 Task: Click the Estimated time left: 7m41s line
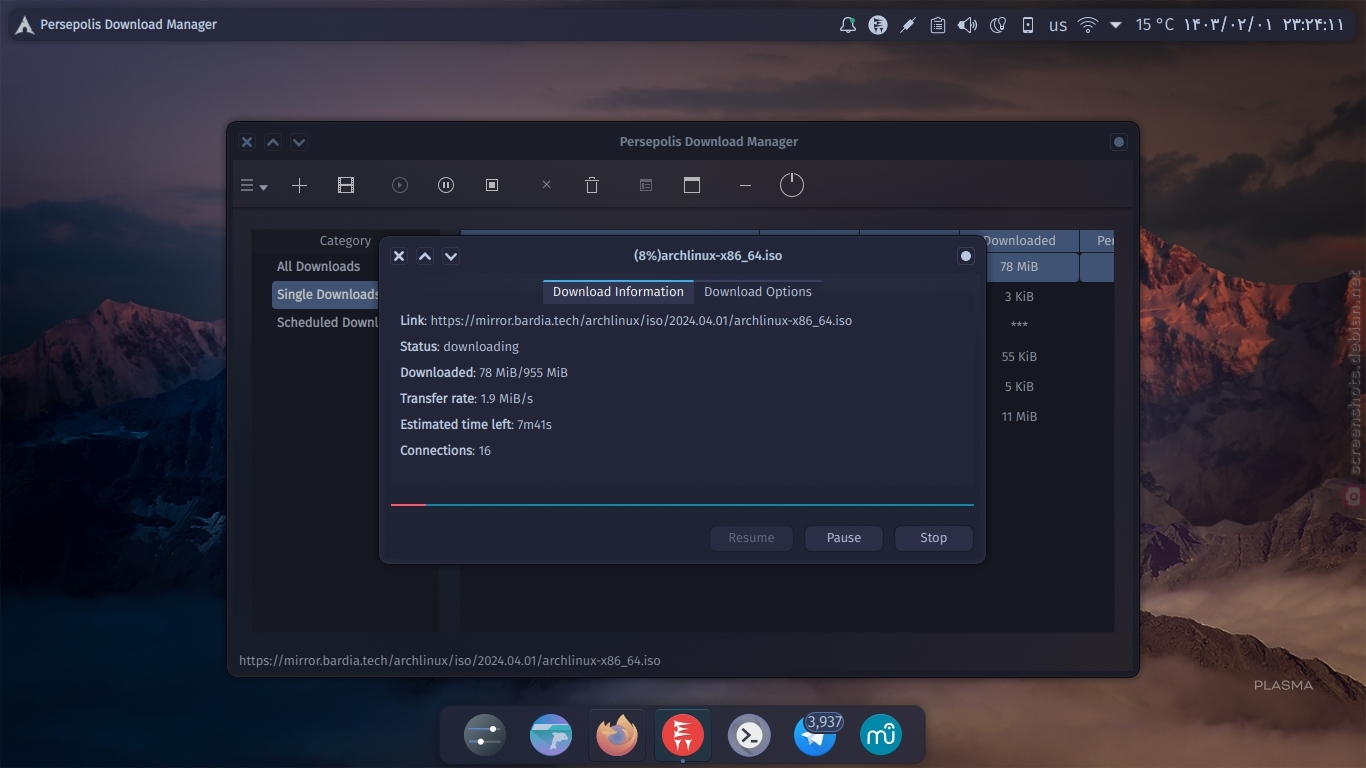(x=476, y=425)
